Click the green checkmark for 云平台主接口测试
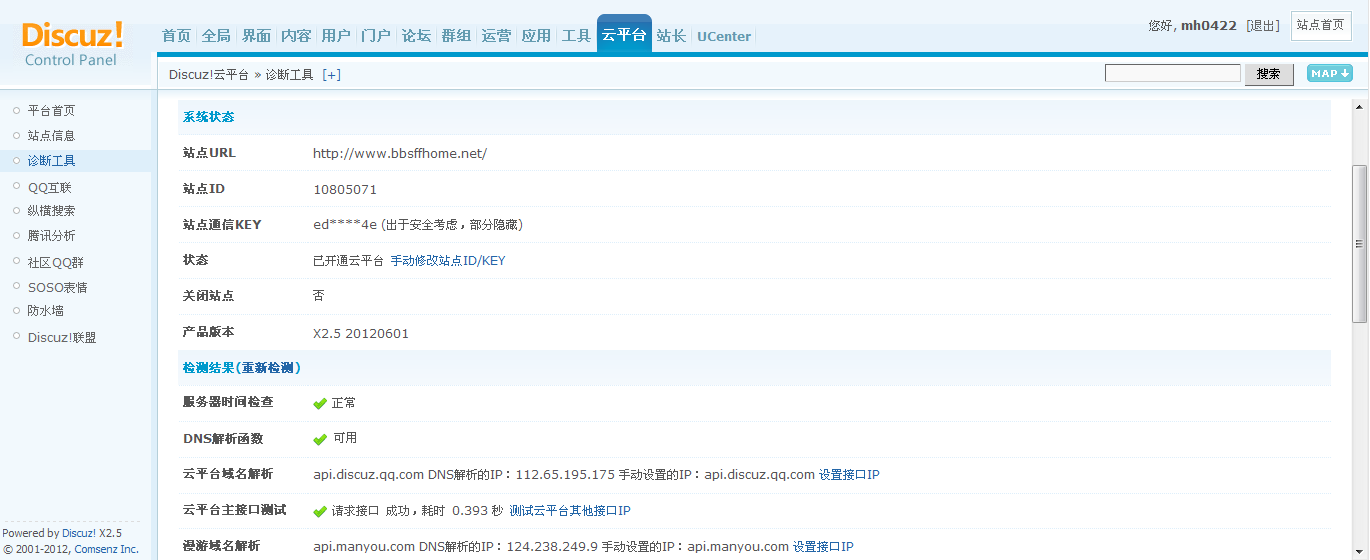The width and height of the screenshot is (1370, 560). [320, 511]
